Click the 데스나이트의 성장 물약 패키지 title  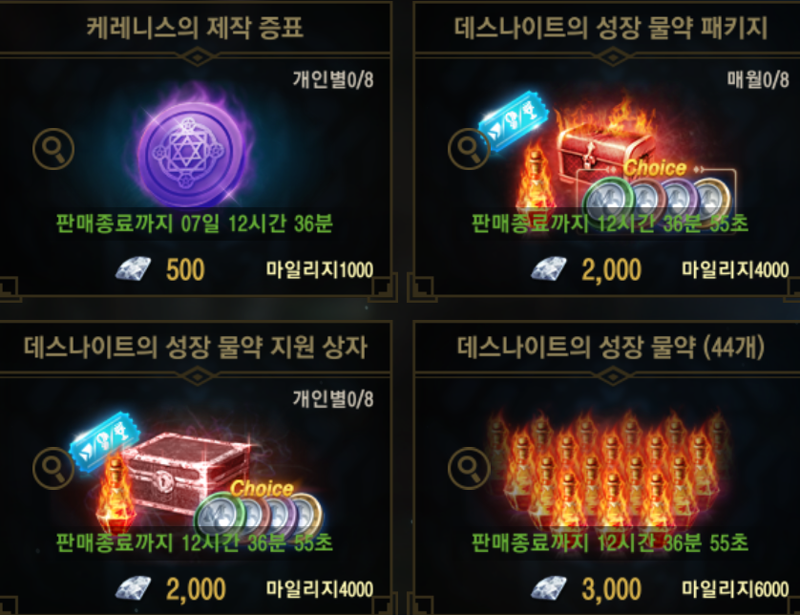(x=611, y=28)
